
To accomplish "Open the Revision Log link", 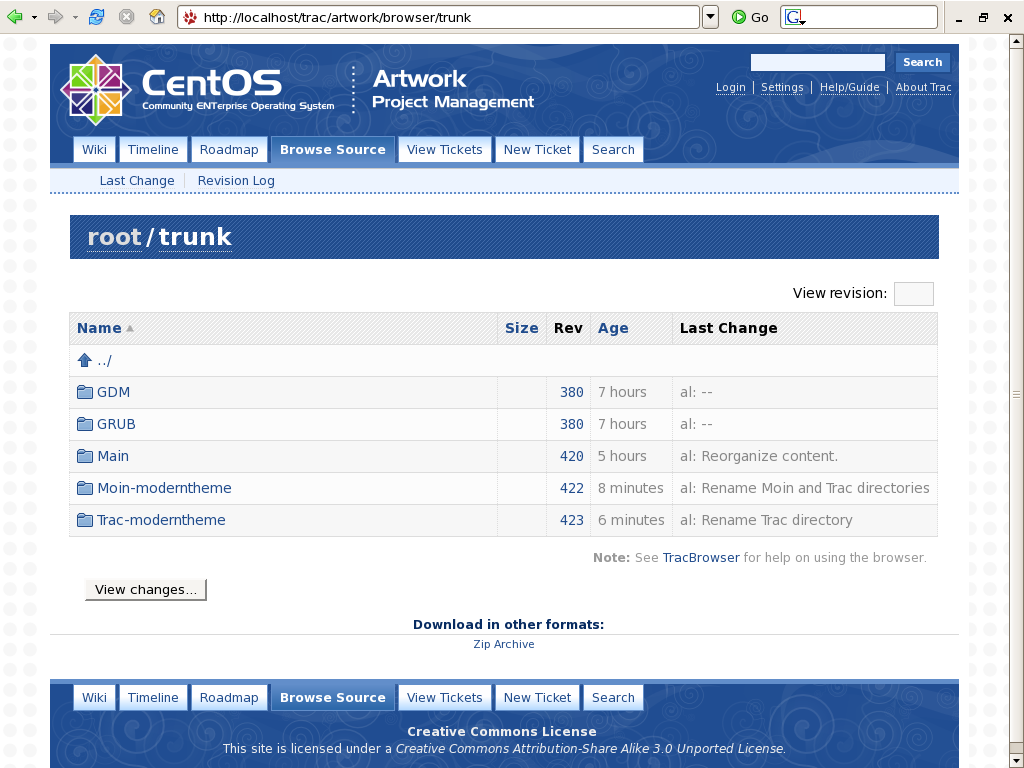I will pos(236,181).
